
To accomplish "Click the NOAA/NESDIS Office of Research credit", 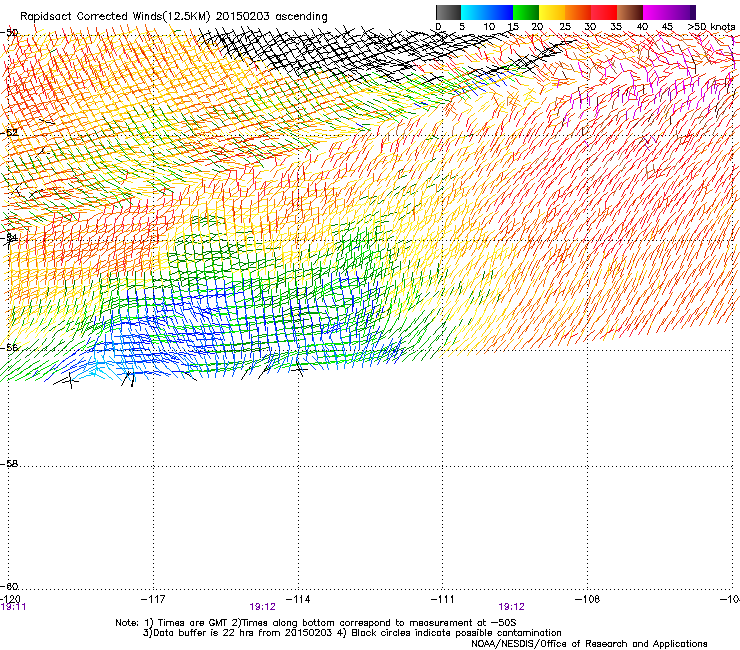I will [x=589, y=644].
